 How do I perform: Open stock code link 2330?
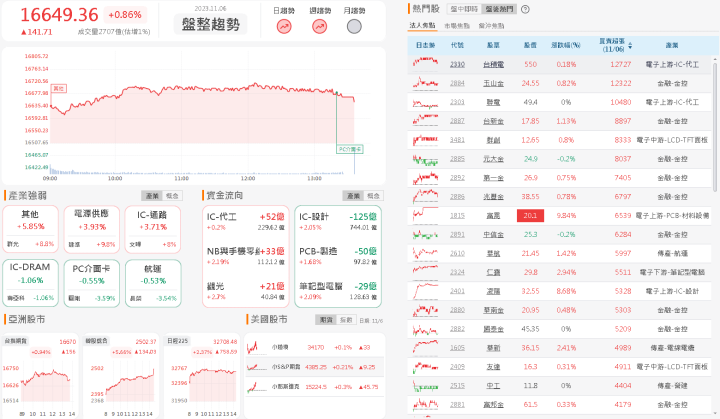pyautogui.click(x=457, y=64)
